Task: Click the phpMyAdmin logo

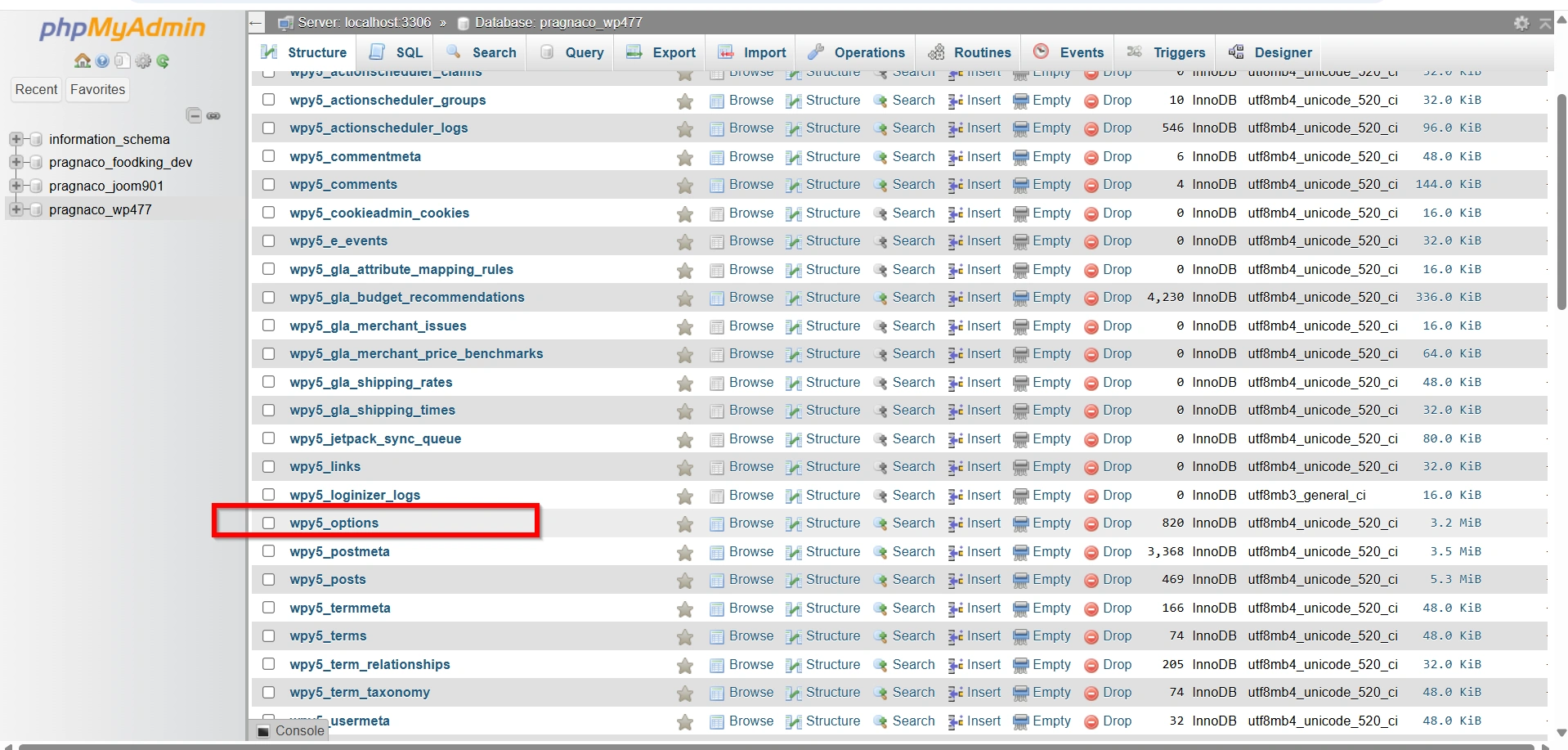Action: click(123, 28)
